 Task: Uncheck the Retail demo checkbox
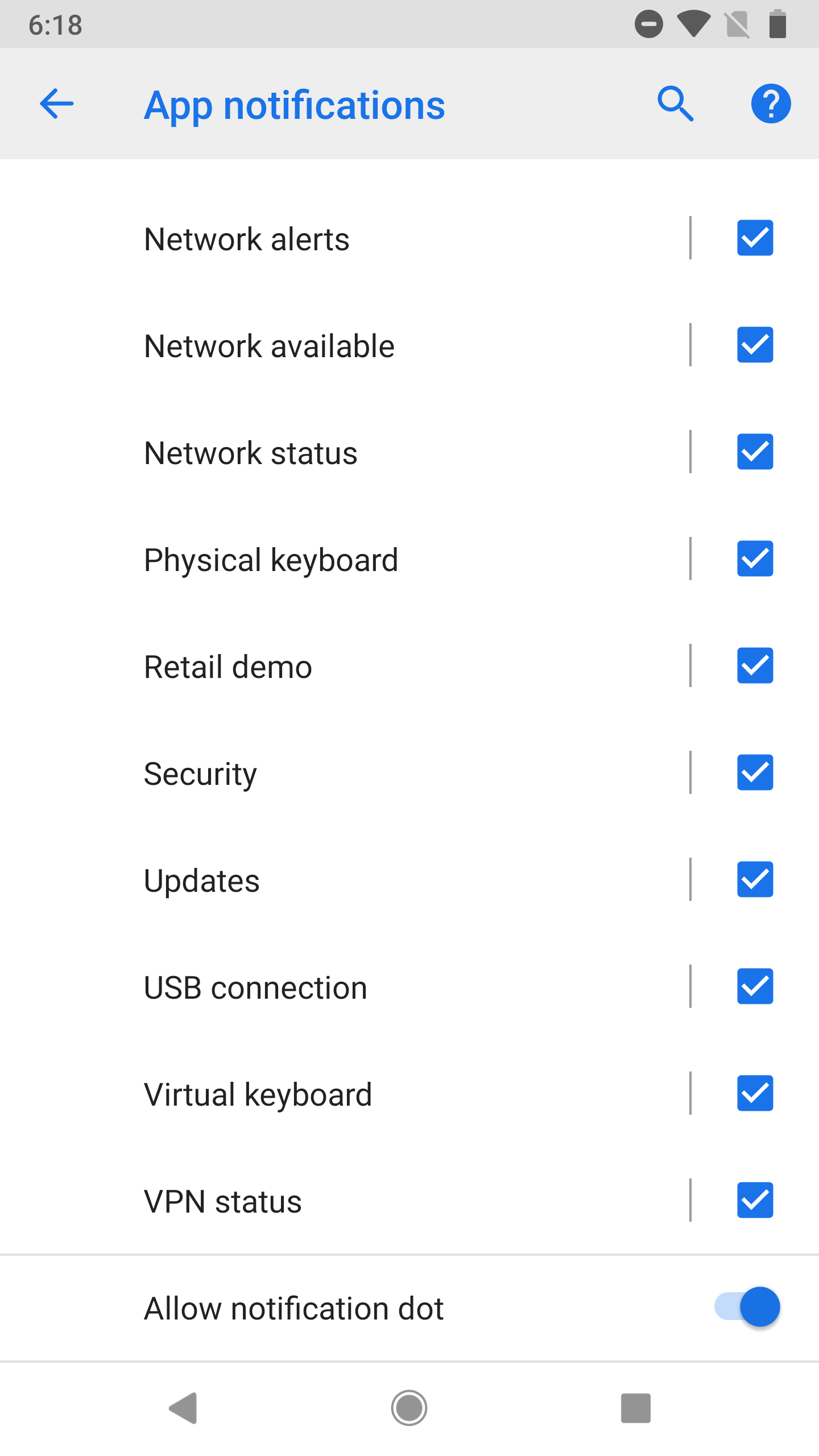pos(755,665)
